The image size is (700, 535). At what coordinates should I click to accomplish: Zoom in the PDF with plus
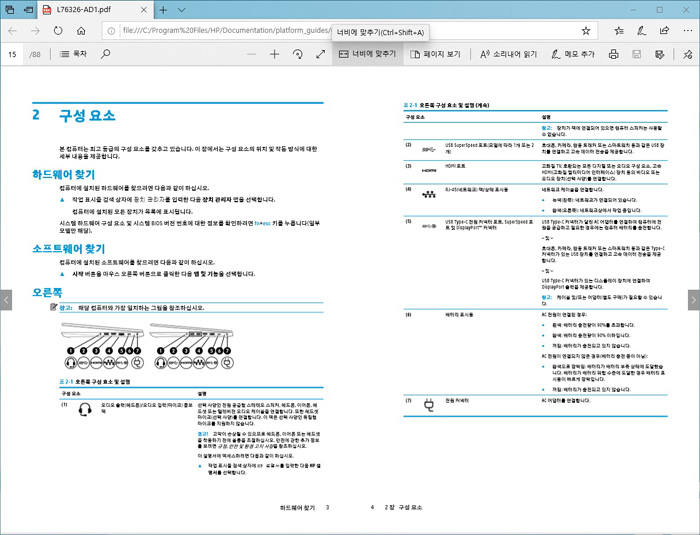pyautogui.click(x=274, y=54)
